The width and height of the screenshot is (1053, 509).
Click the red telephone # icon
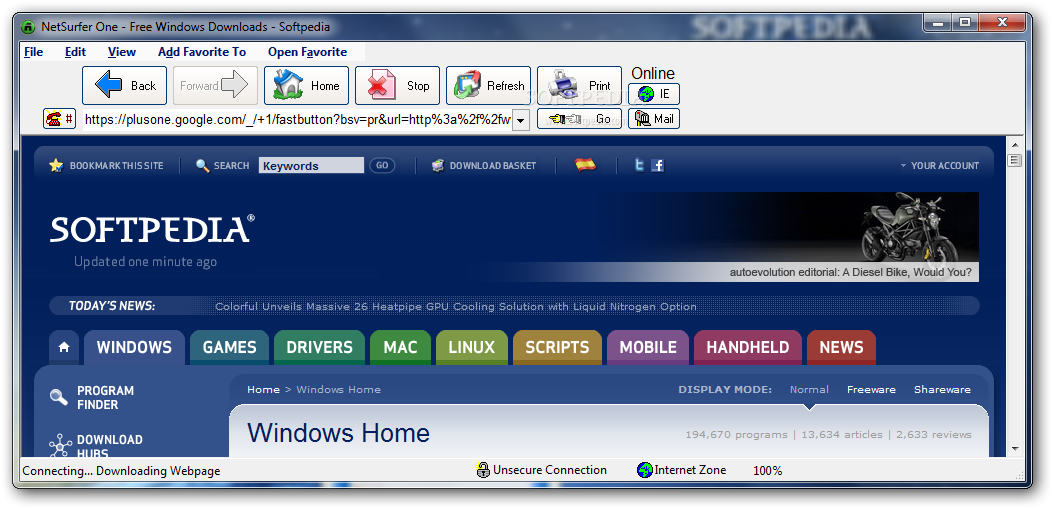(x=59, y=119)
